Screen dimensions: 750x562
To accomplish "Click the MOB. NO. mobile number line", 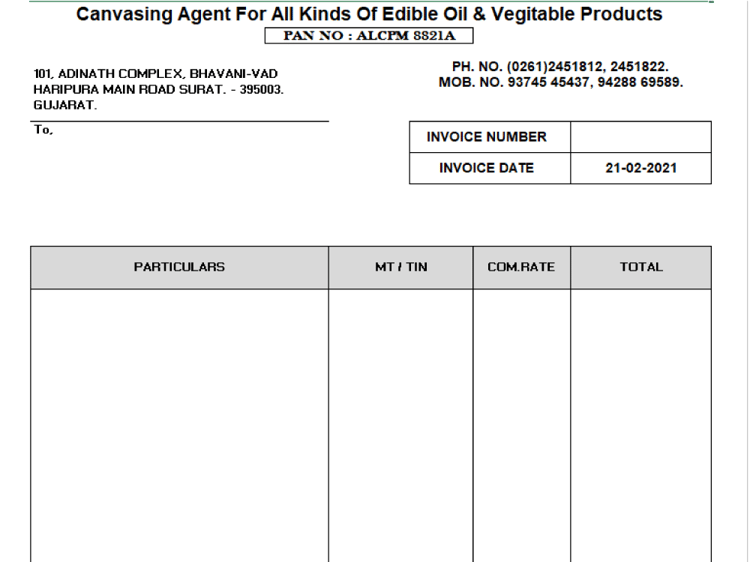I will point(561,82).
